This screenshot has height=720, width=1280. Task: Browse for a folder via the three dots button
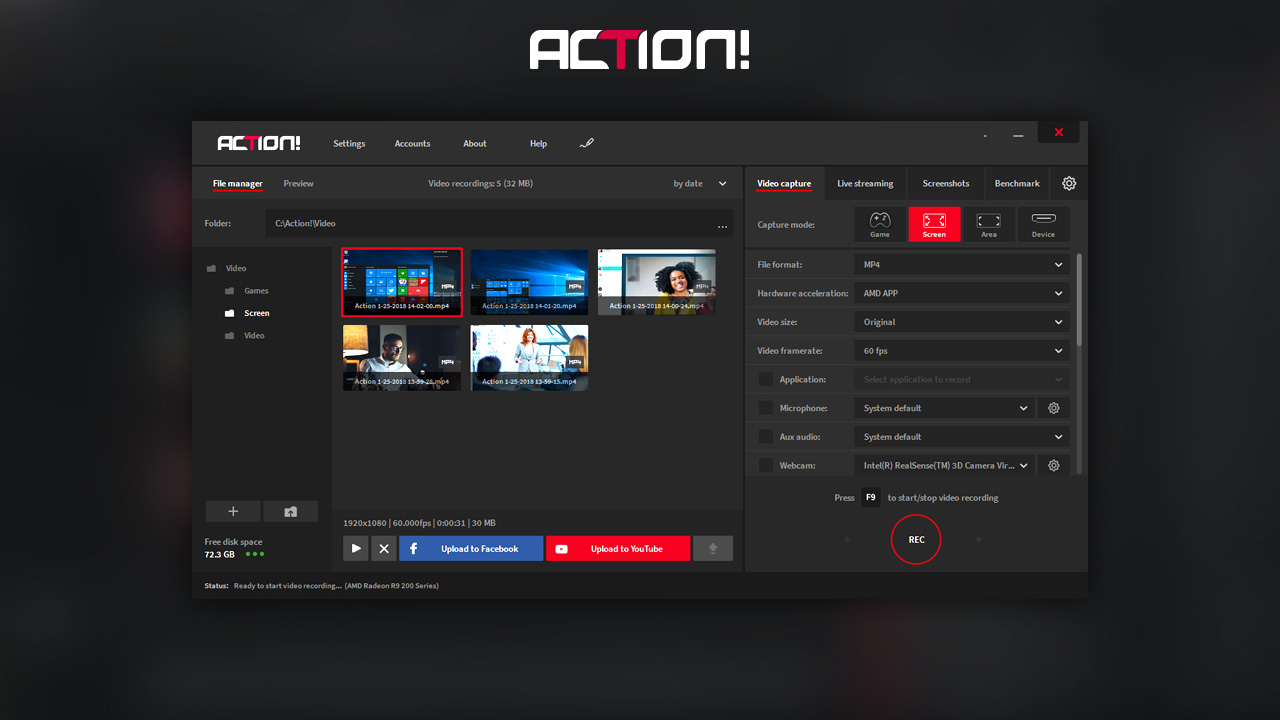pos(722,224)
